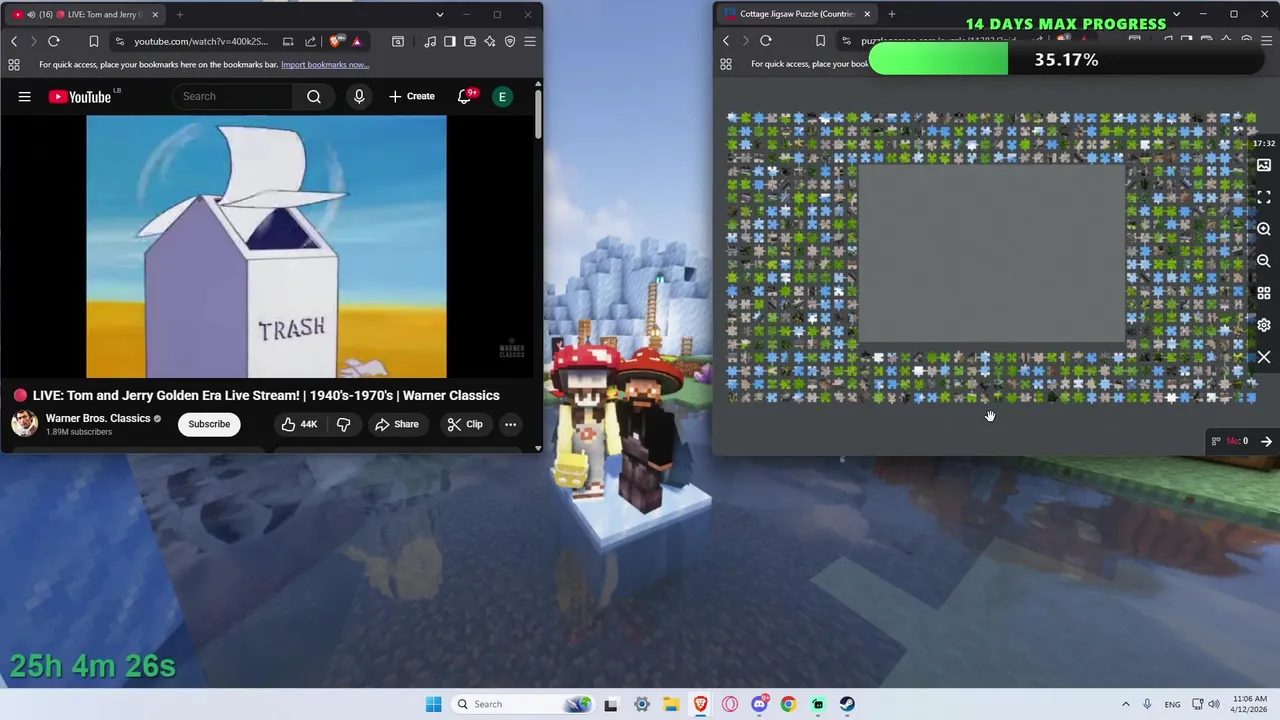Show hidden icons in the system tray
Viewport: 1280px width, 720px height.
click(1125, 704)
